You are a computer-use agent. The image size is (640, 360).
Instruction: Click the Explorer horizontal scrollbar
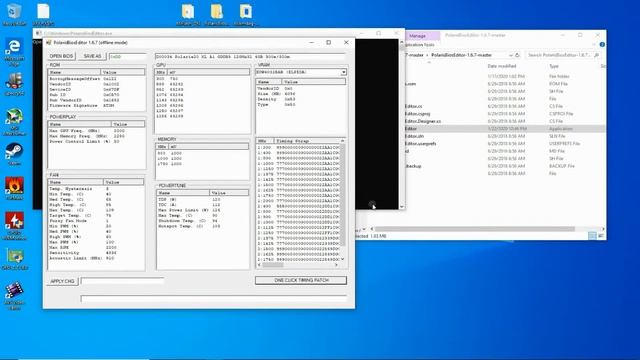[475, 229]
